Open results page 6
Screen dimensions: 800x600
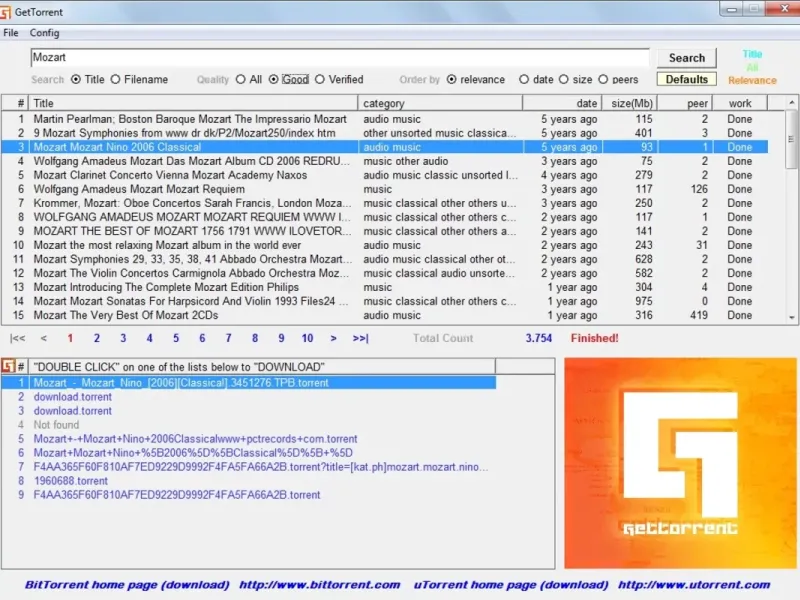pos(202,338)
